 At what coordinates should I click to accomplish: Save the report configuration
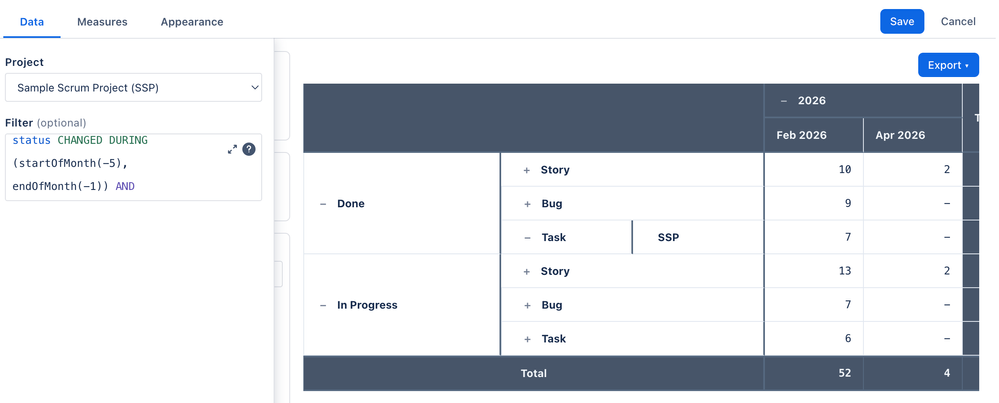(902, 21)
